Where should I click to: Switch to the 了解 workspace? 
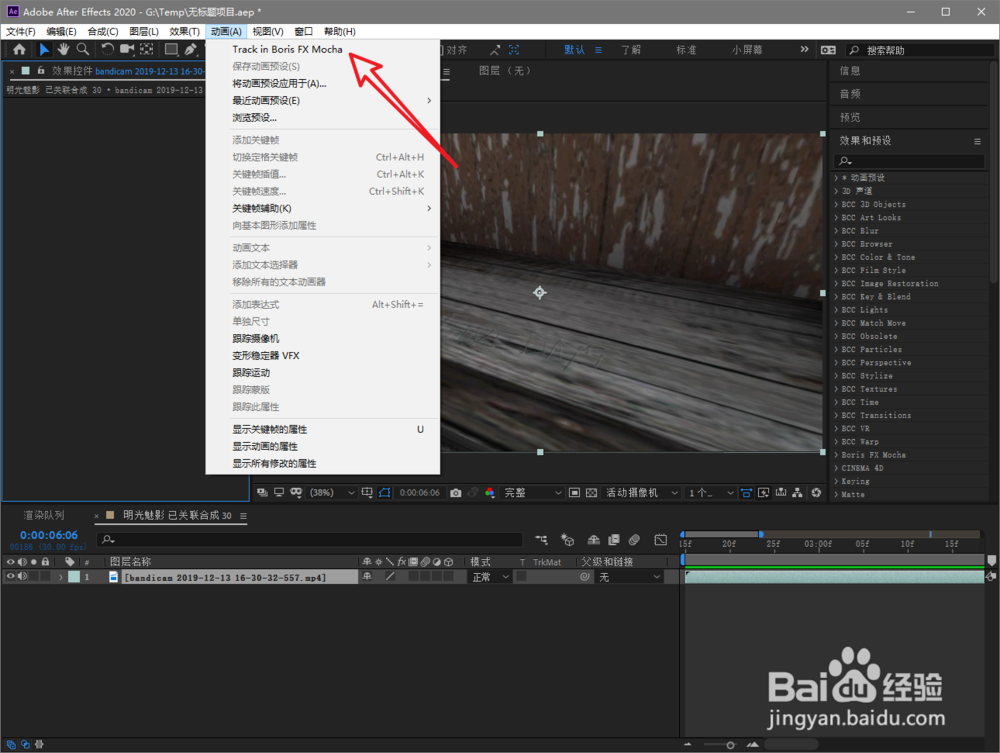[631, 50]
